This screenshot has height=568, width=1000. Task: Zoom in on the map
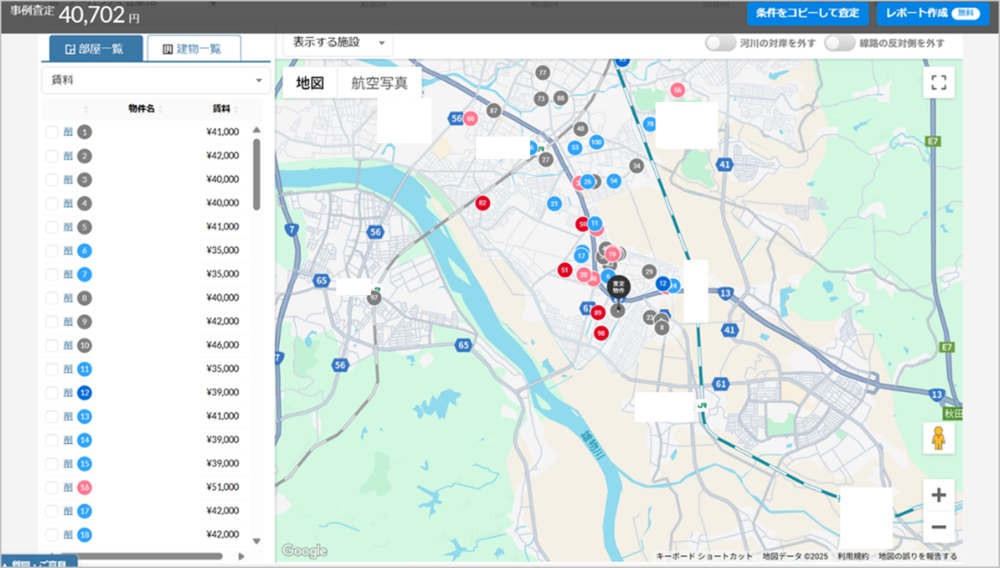click(x=938, y=495)
